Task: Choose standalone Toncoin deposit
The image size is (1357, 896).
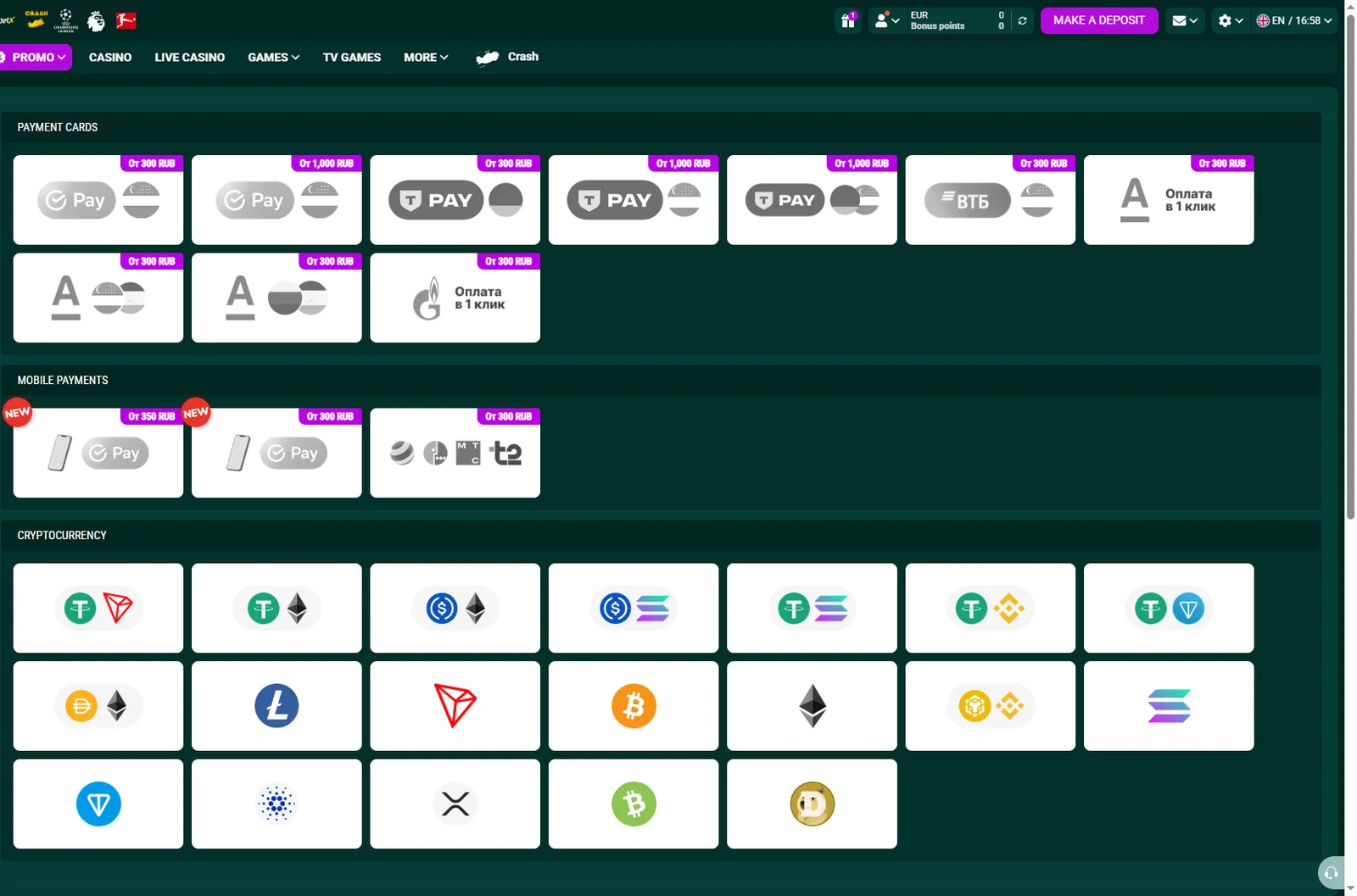Action: [98, 804]
